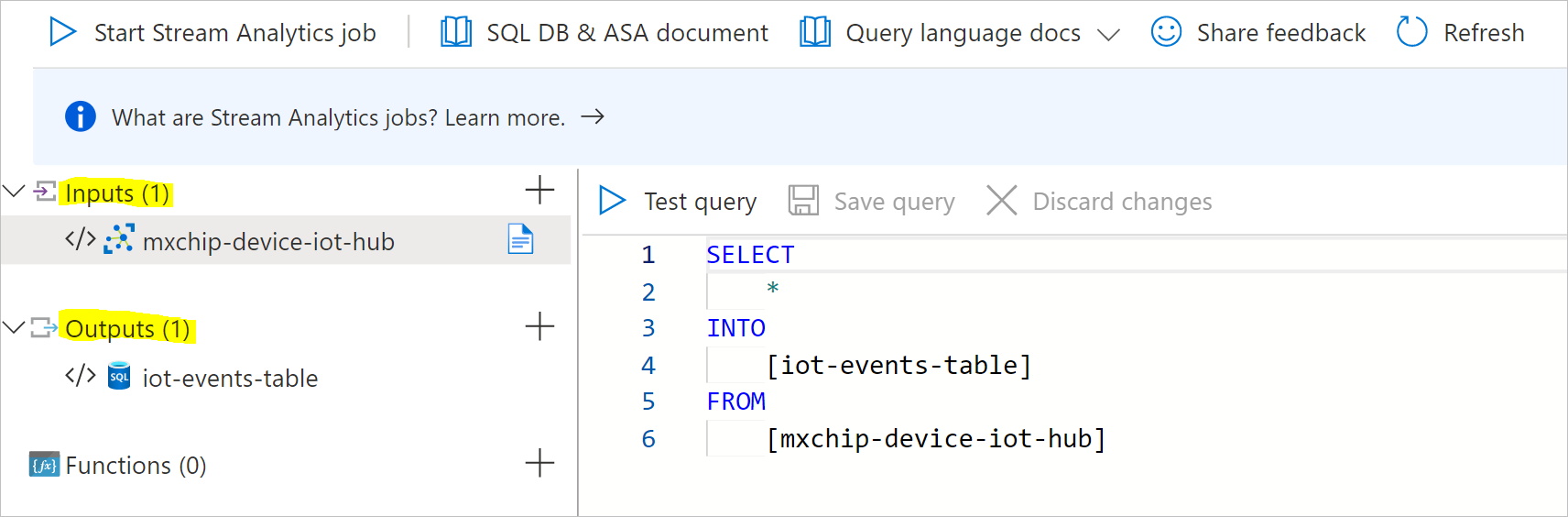Viewport: 1568px width, 517px height.
Task: Collapse the Inputs (1) section chevron
Action: coord(14,192)
